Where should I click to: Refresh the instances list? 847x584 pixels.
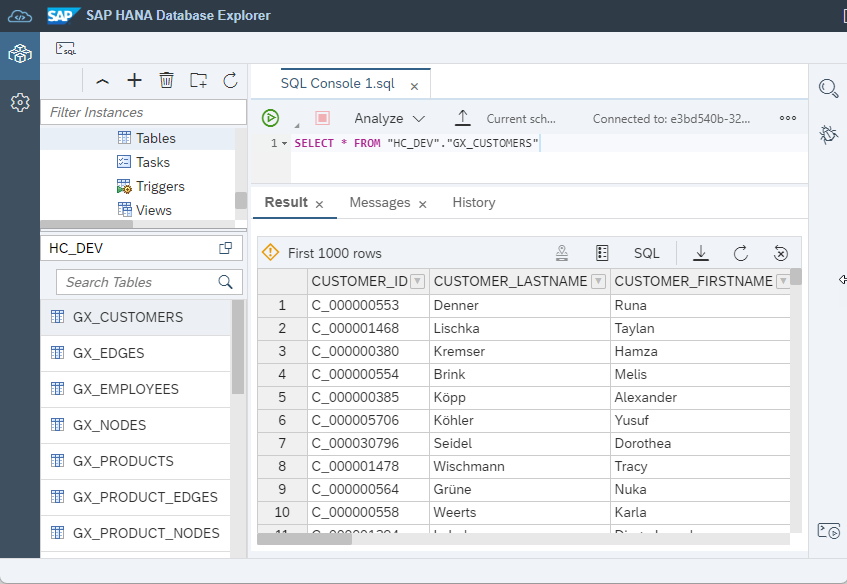[x=231, y=80]
